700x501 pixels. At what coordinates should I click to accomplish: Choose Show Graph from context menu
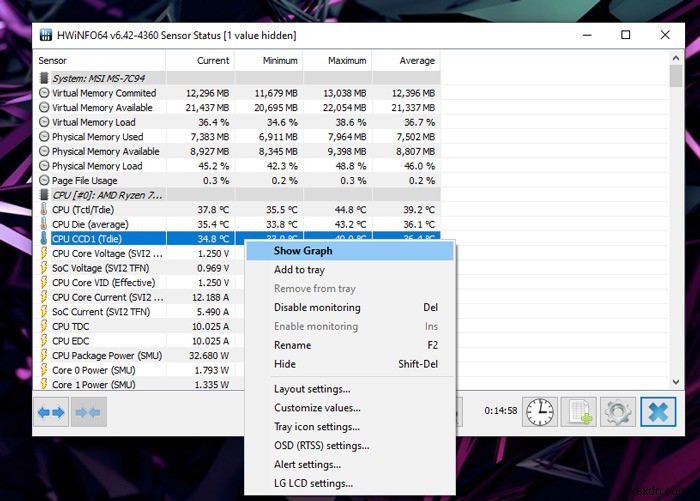coord(350,250)
